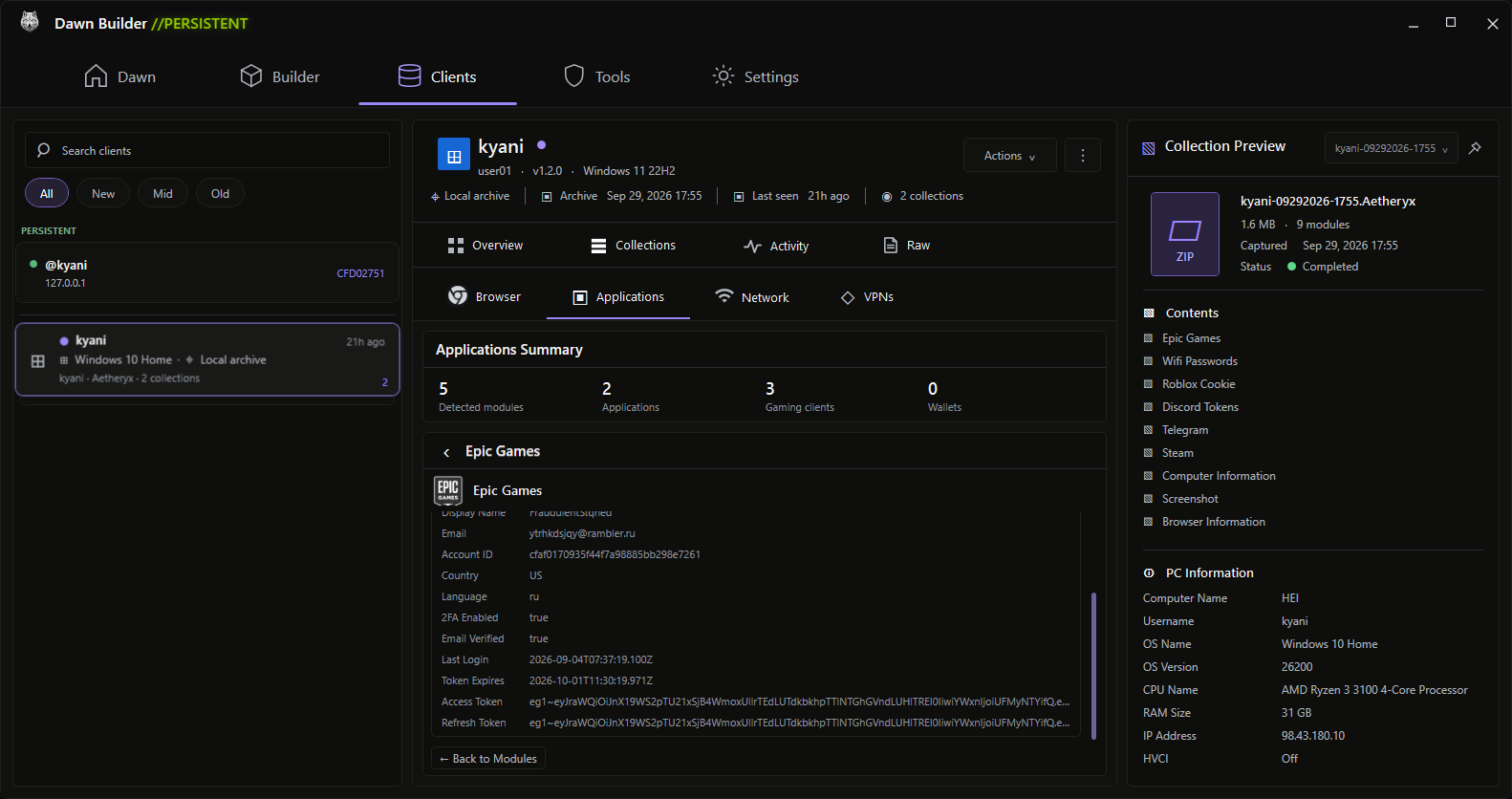Open the Raw sub-tab
1512x799 pixels.
coord(907,246)
